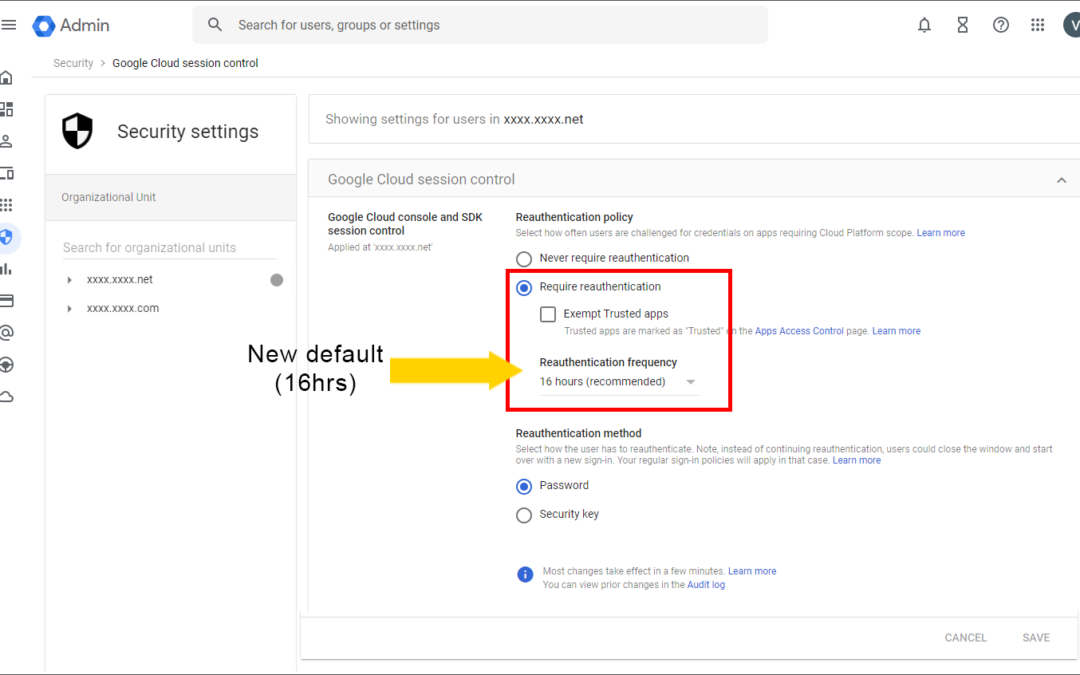
Task: Open Learn more about changes taking effect
Action: pyautogui.click(x=752, y=571)
